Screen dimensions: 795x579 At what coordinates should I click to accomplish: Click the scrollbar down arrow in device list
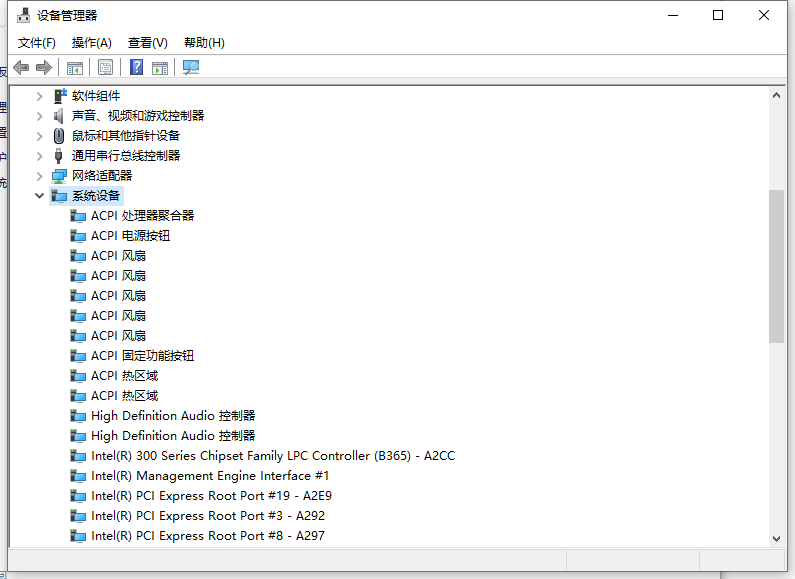776,537
